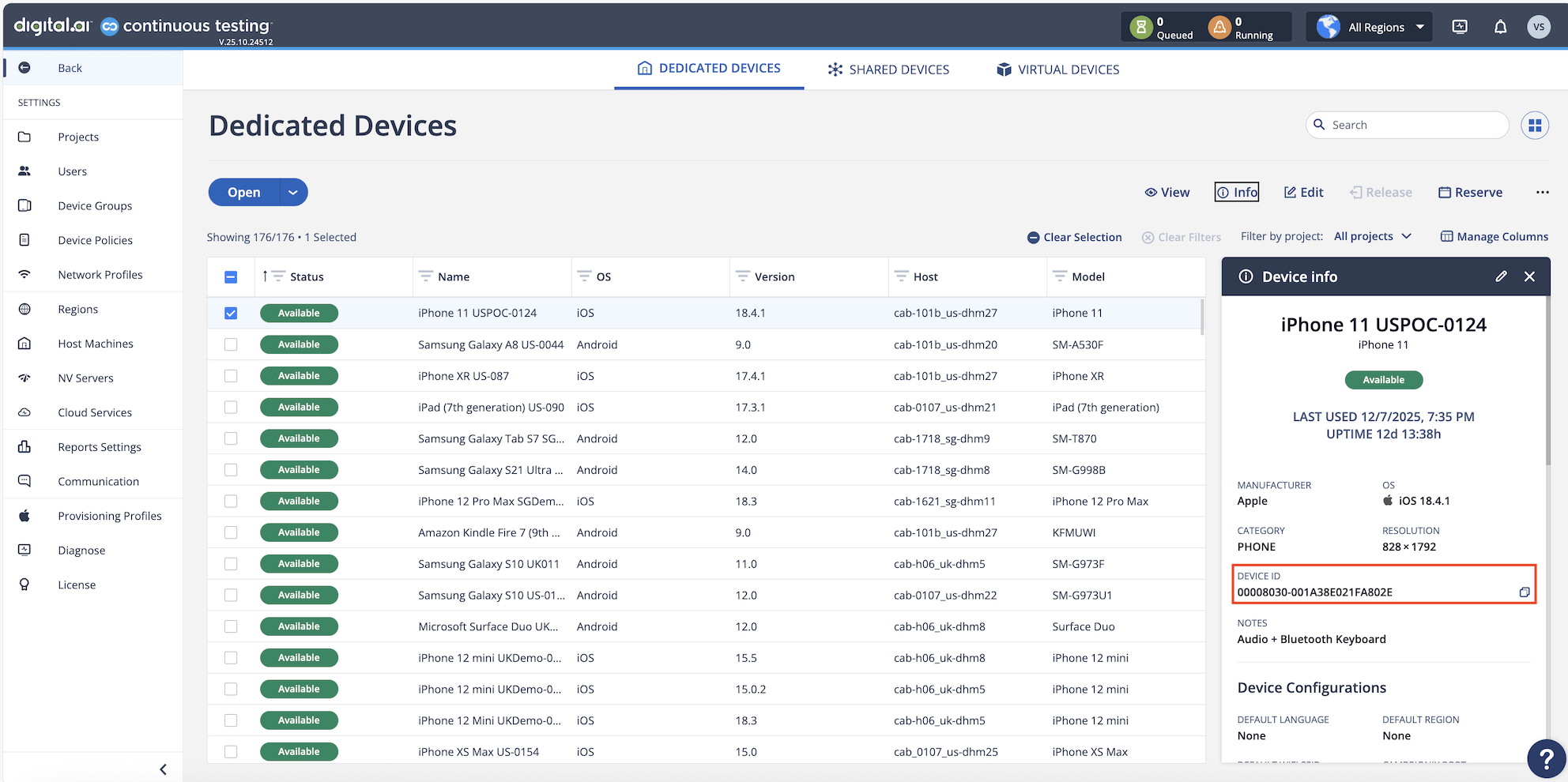Click Clear Selection
This screenshot has height=782, width=1568.
(1074, 237)
